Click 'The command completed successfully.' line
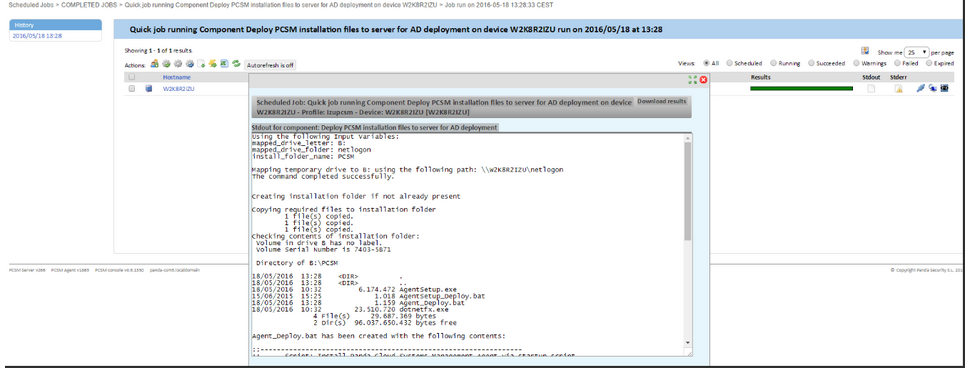This screenshot has height=370, width=968. point(323,176)
